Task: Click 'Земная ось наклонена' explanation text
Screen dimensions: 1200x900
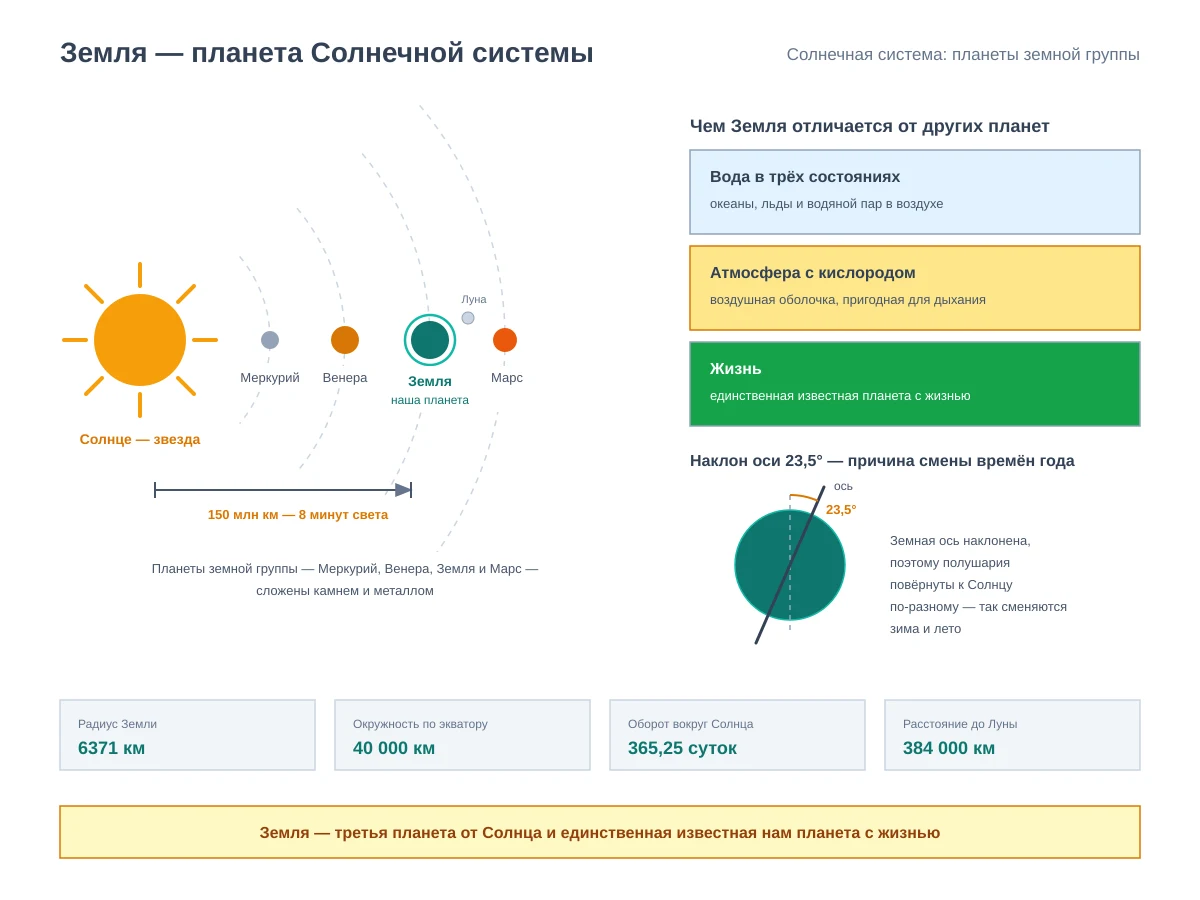Action: [x=978, y=585]
